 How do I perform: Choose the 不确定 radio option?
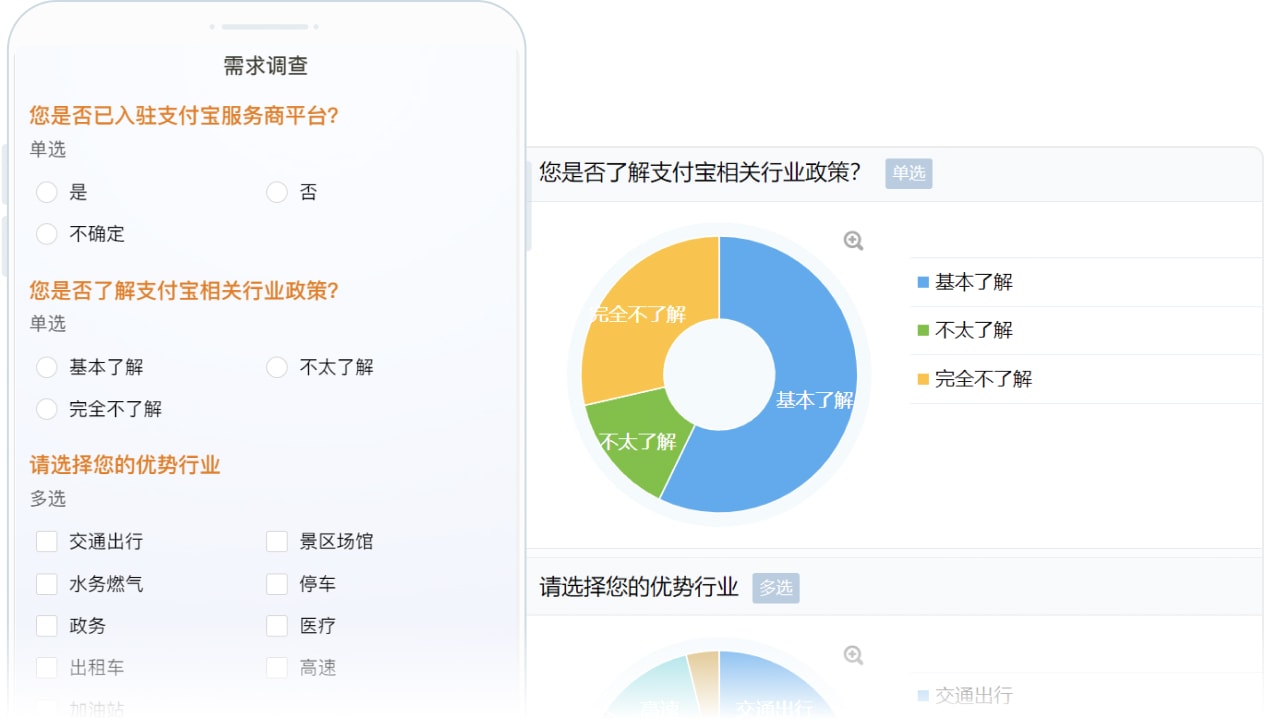click(47, 234)
